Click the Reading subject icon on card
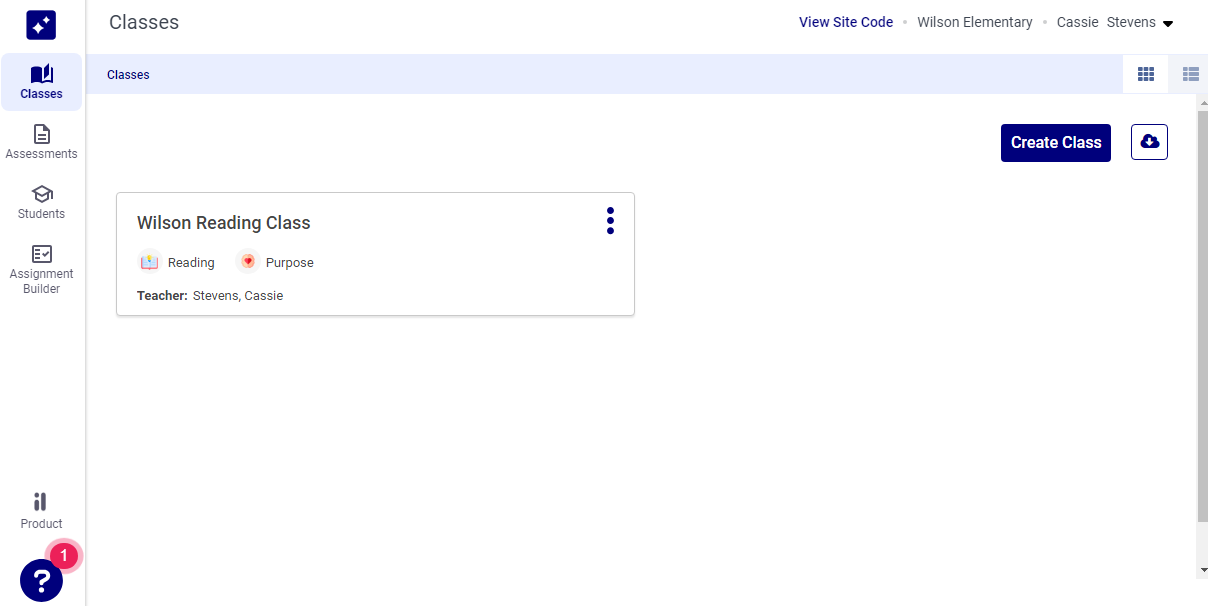This screenshot has height=606, width=1208. coord(149,262)
